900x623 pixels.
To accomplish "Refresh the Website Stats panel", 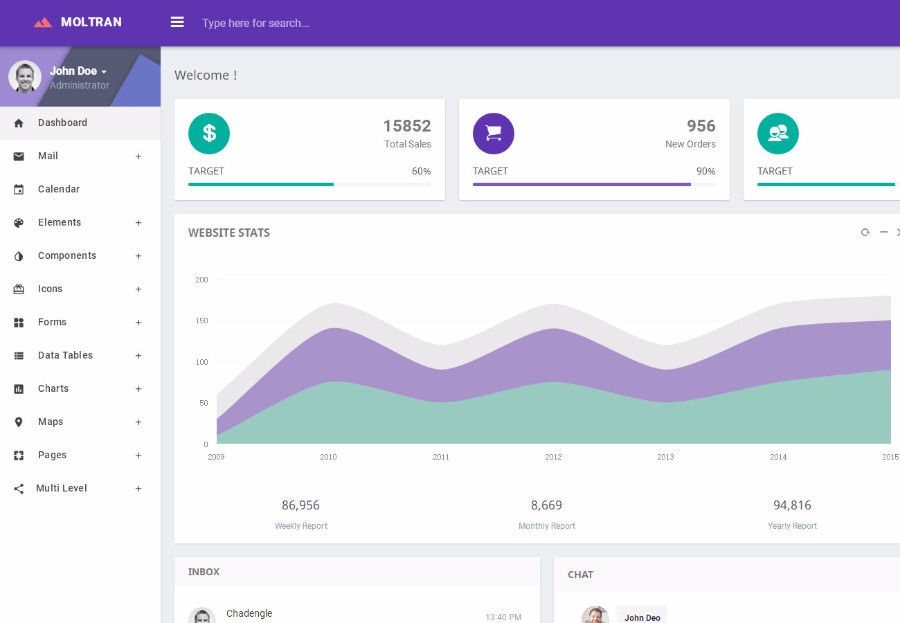I will pos(865,232).
